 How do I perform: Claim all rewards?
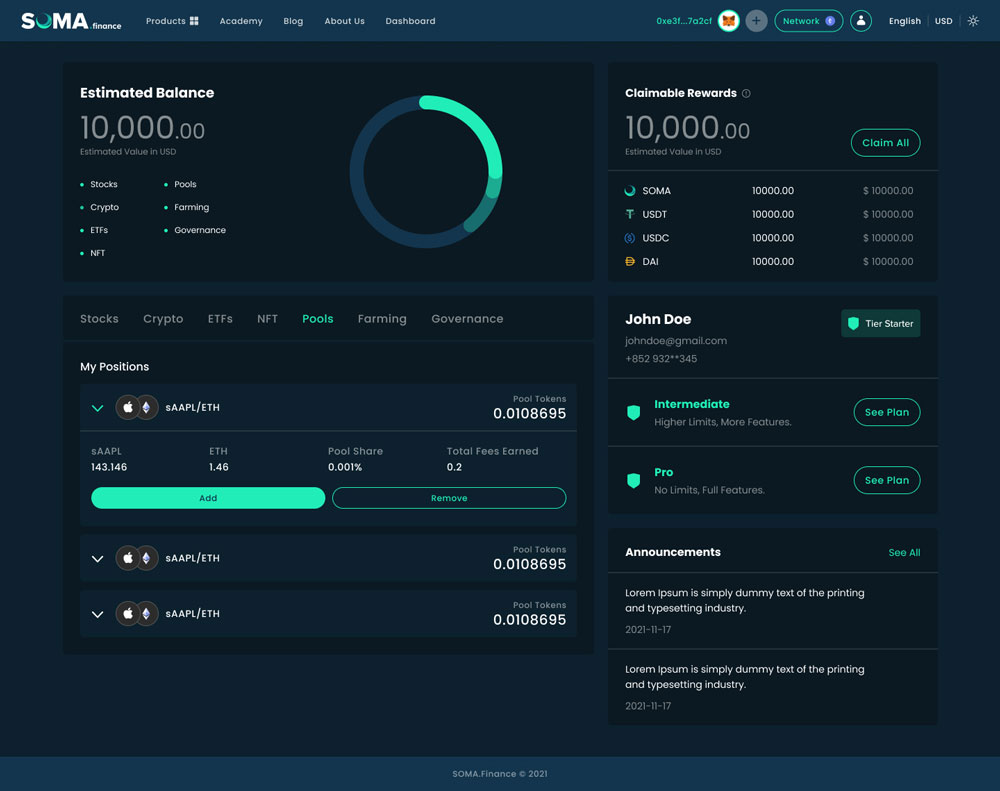[885, 143]
